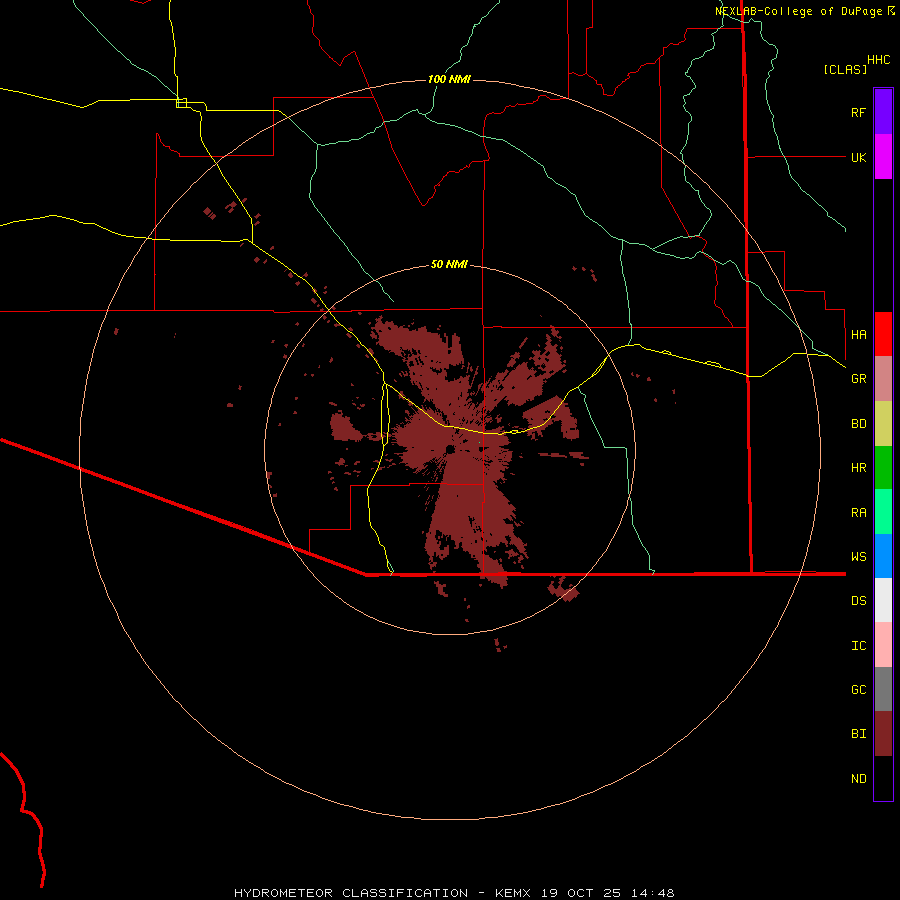
Task: Click the GC legend label
Action: pyautogui.click(x=858, y=690)
